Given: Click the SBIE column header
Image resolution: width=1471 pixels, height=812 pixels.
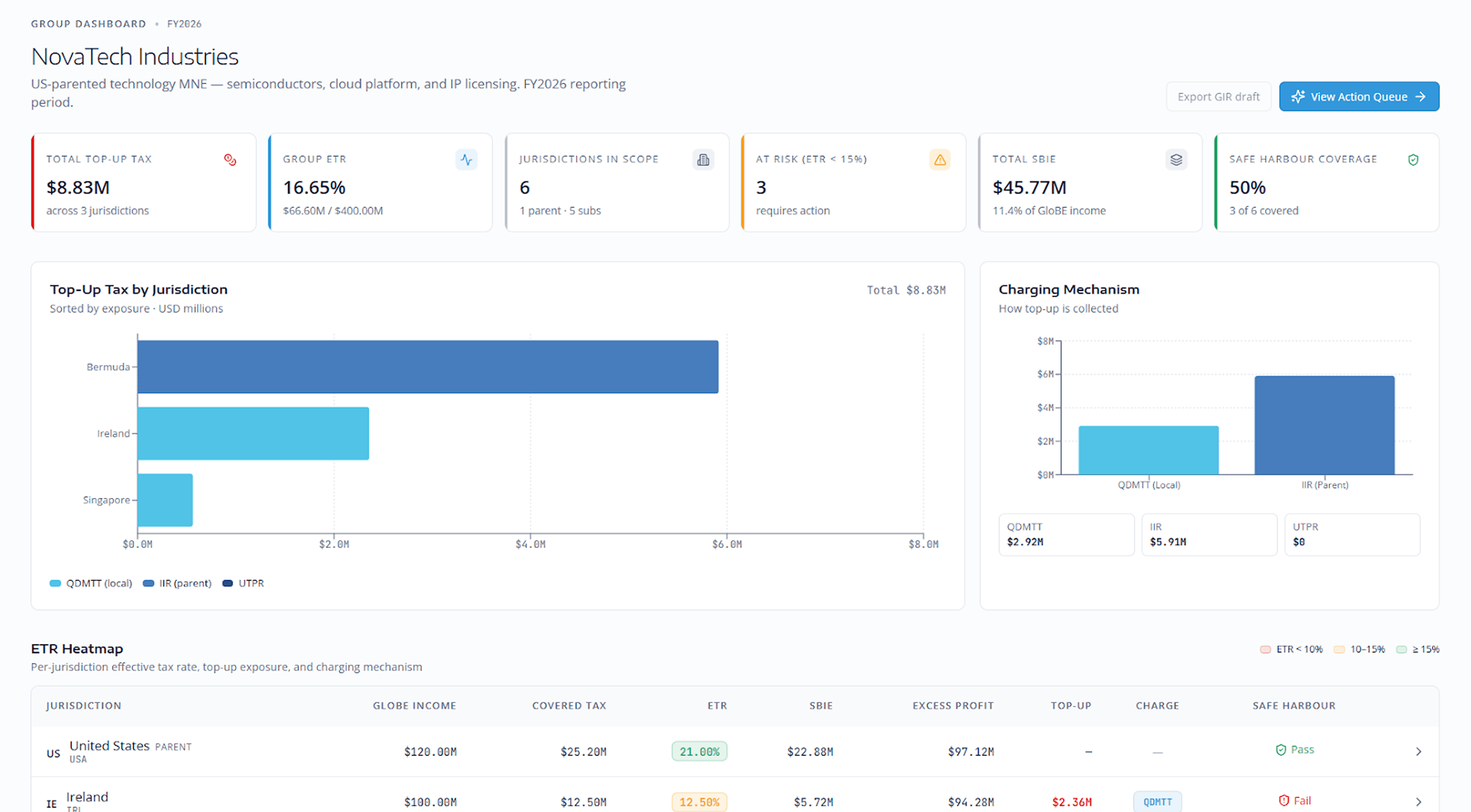Looking at the screenshot, I should 821,705.
